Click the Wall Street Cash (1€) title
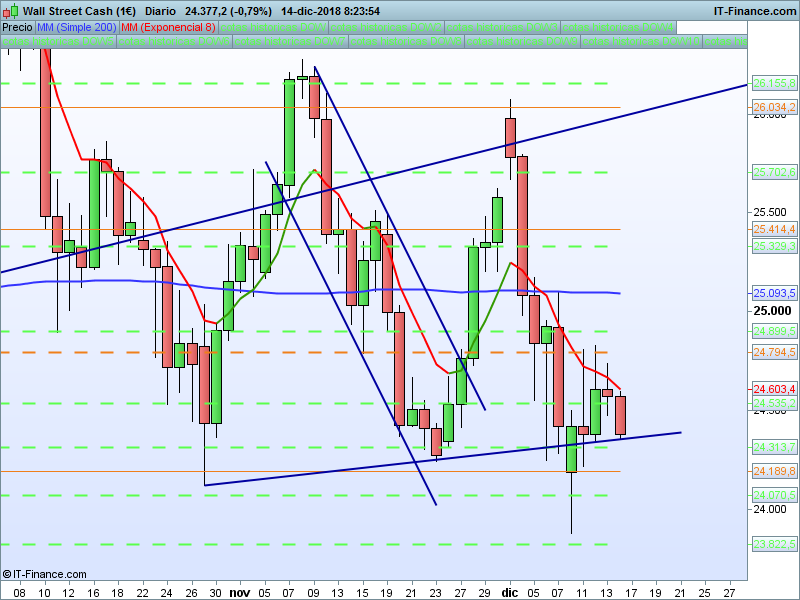Image resolution: width=800 pixels, height=600 pixels. point(79,11)
